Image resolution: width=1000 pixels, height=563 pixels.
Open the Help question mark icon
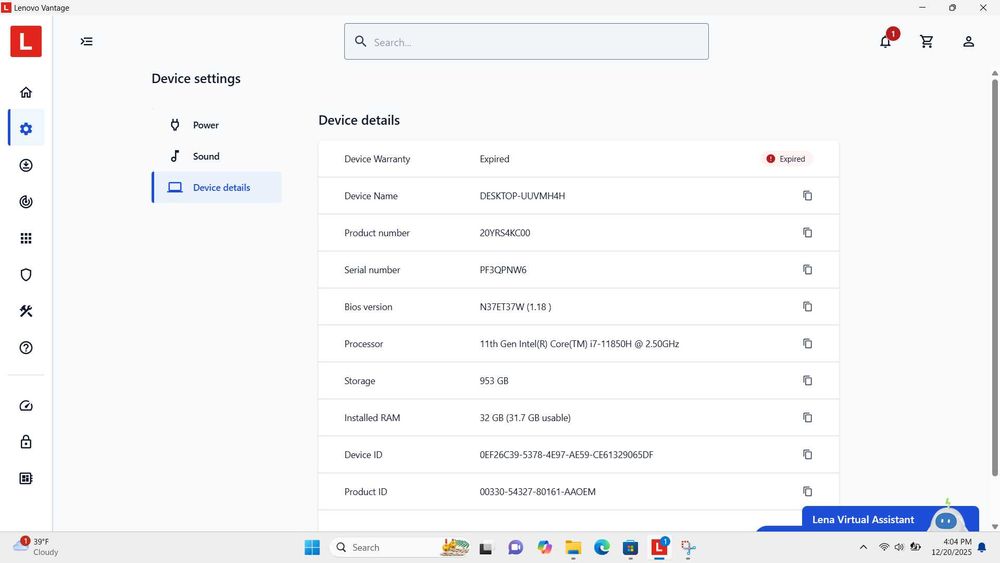(26, 347)
